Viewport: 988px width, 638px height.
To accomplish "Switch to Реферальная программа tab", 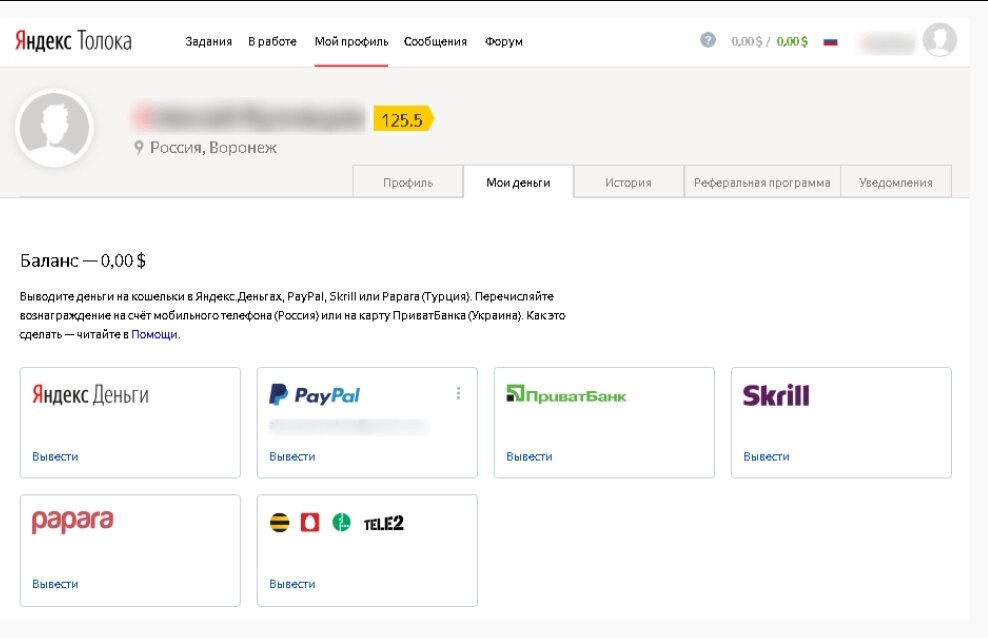I will (x=762, y=182).
